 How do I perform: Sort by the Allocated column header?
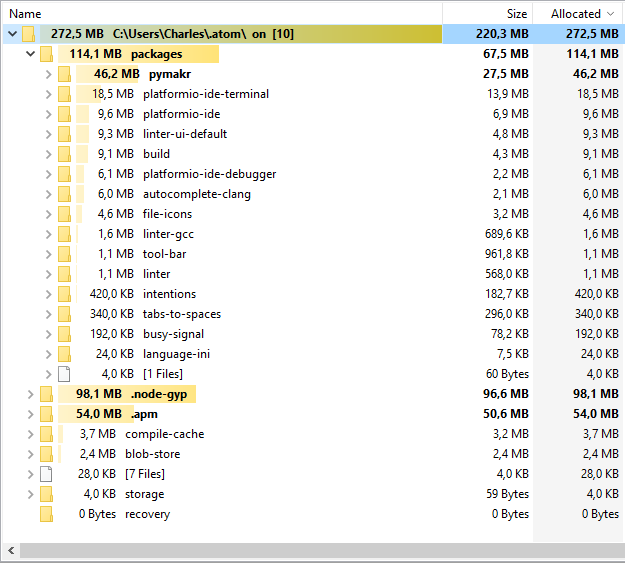coord(576,14)
